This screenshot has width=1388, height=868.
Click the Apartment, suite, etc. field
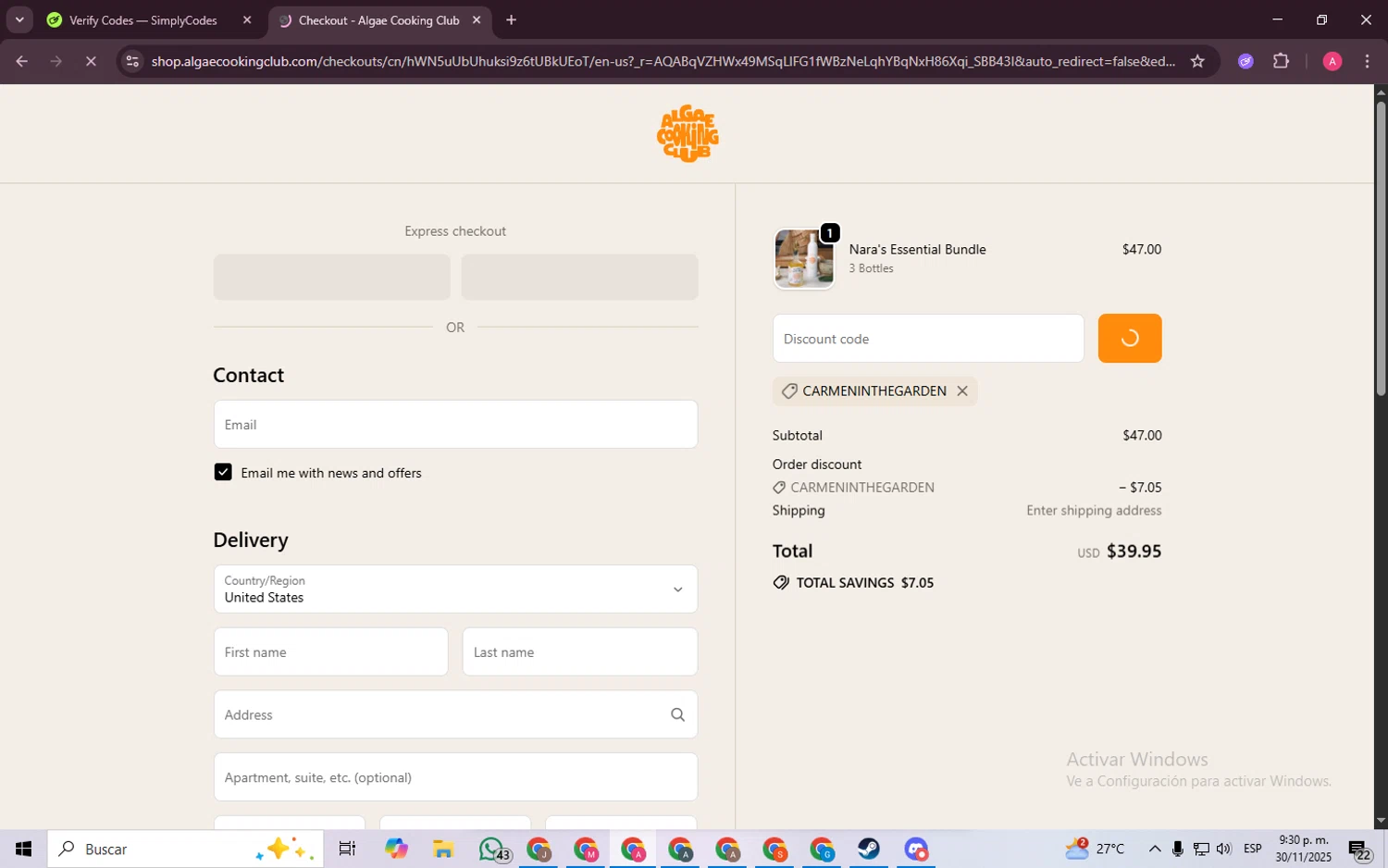[455, 777]
